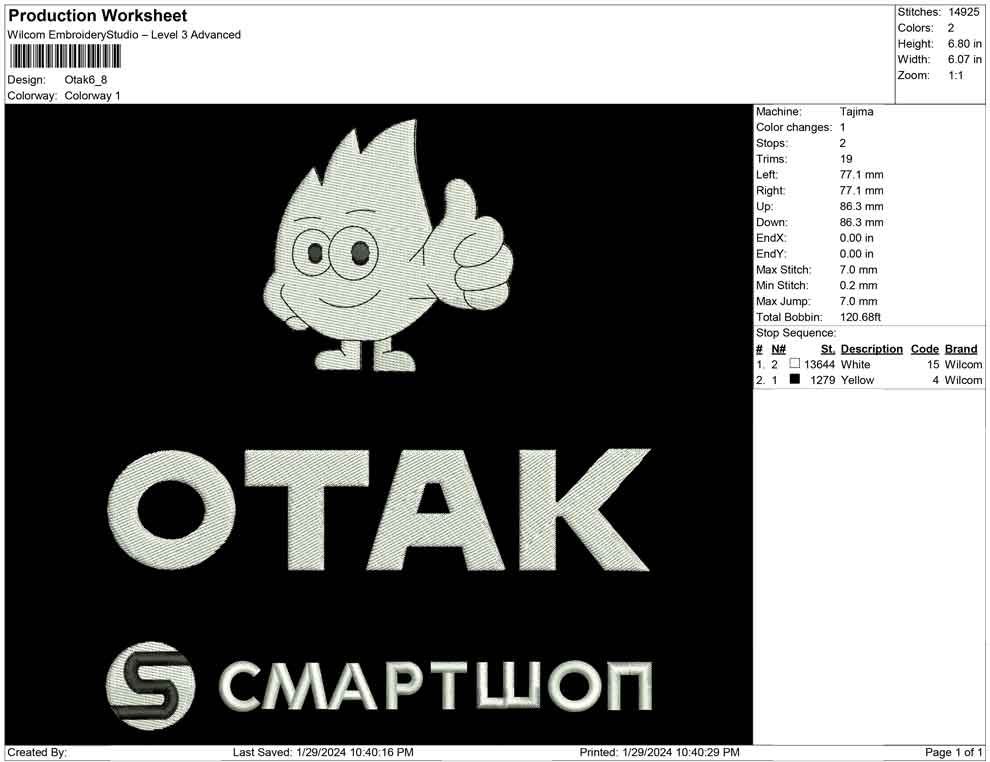Click the design name 'Otak6_8'
The image size is (990, 762).
[x=86, y=80]
